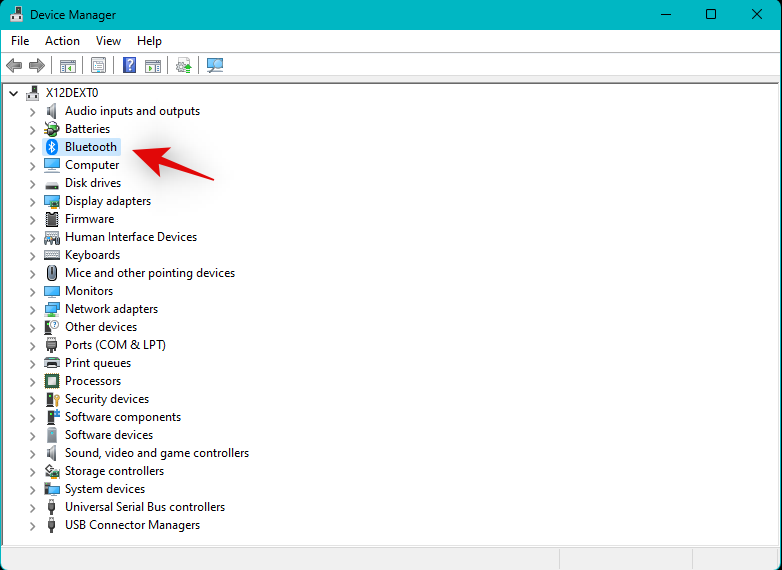Select the Other devices label
Screen dimensions: 782x570
(x=101, y=327)
